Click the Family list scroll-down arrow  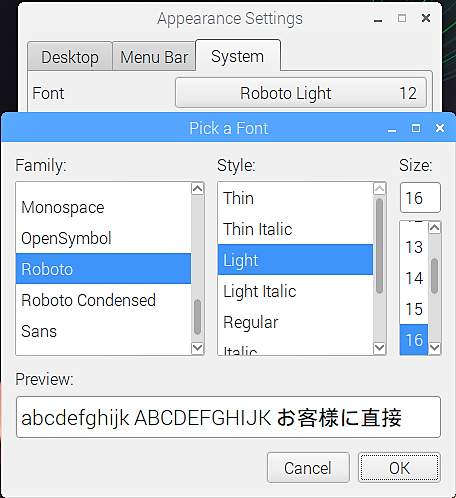click(x=198, y=348)
